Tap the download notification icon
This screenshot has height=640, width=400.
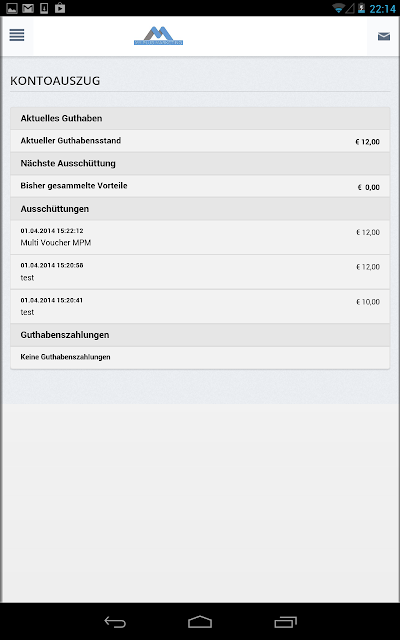pos(44,8)
